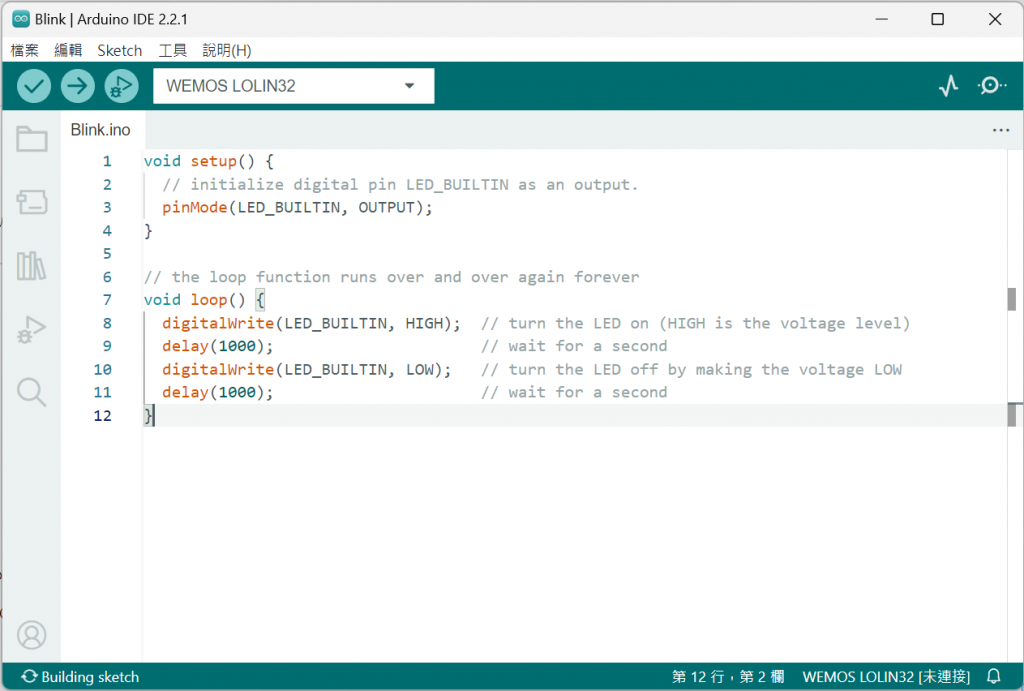Maximize the Arduino IDE window
Image resolution: width=1024 pixels, height=691 pixels.
point(937,19)
